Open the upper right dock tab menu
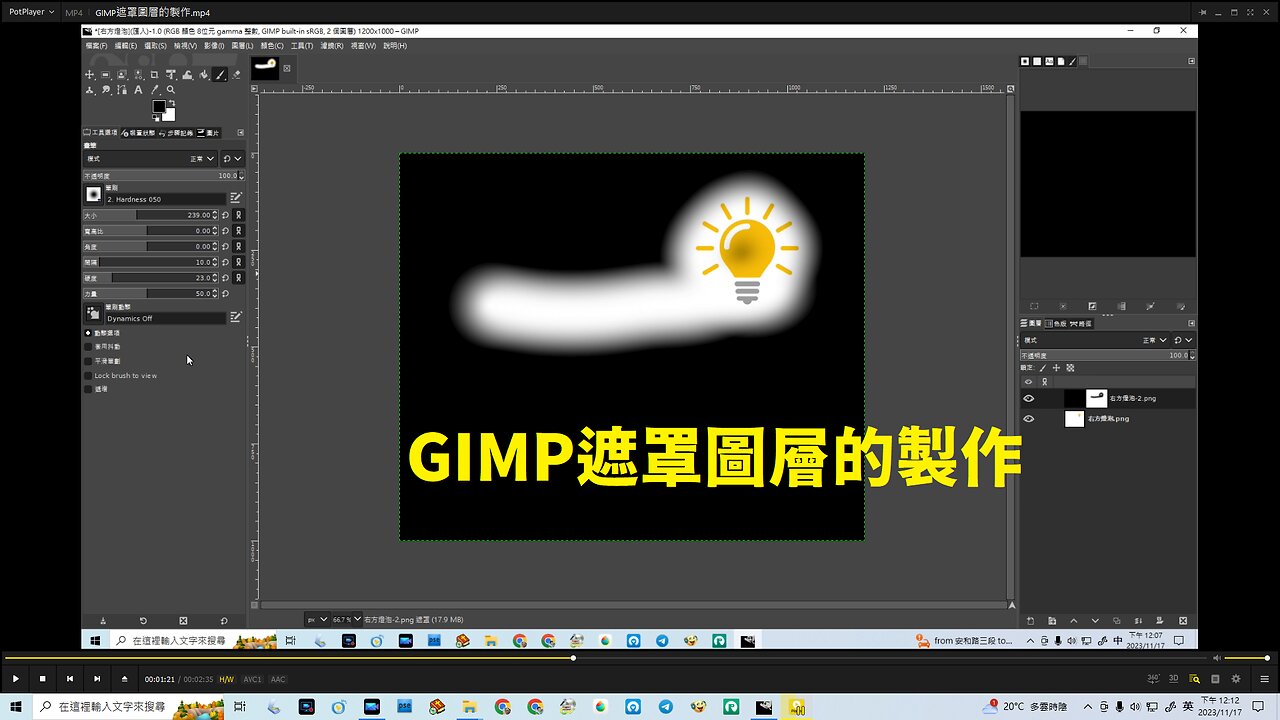The image size is (1280, 720). 1191,61
